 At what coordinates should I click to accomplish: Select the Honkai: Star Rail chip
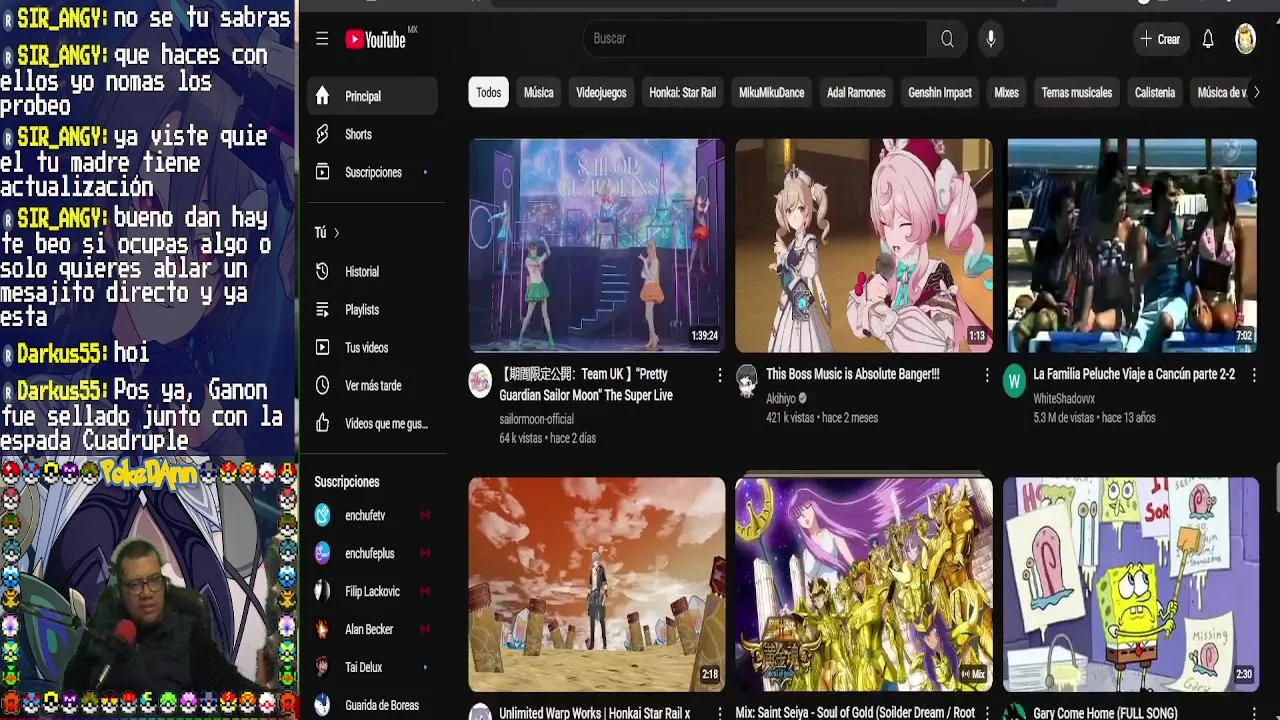click(x=682, y=92)
